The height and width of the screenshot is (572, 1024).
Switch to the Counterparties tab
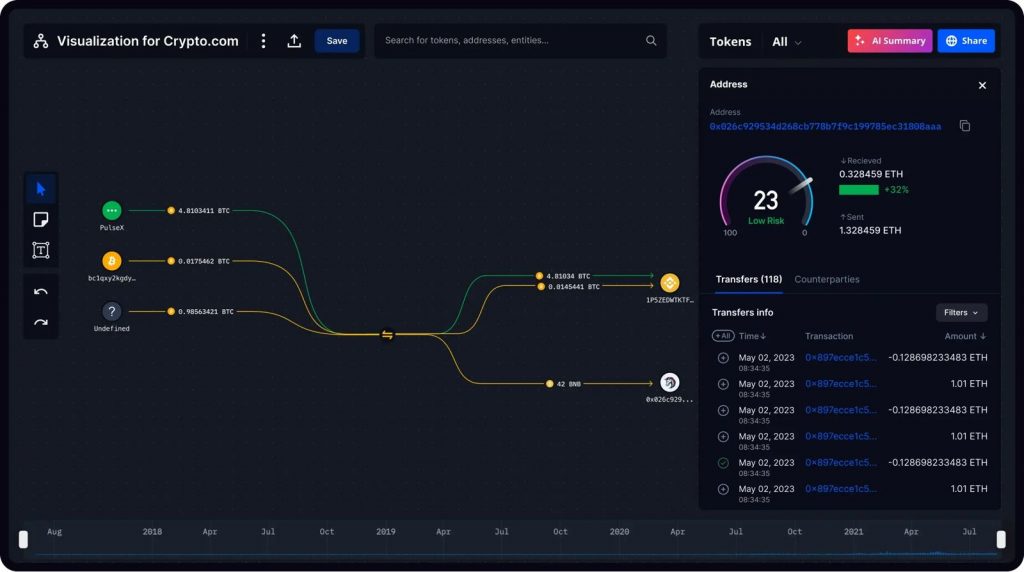tap(826, 279)
